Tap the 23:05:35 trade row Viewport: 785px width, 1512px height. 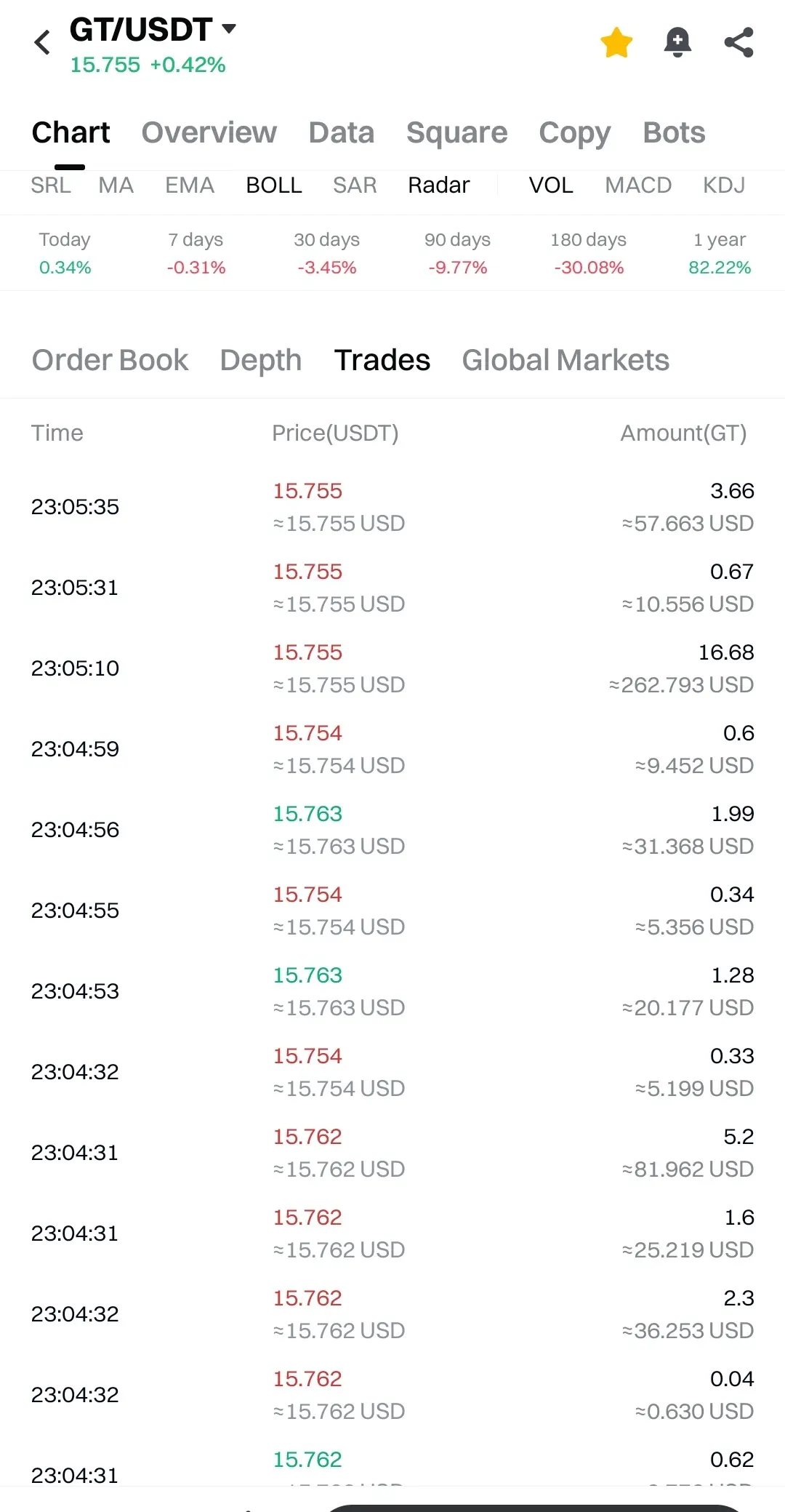coord(392,507)
